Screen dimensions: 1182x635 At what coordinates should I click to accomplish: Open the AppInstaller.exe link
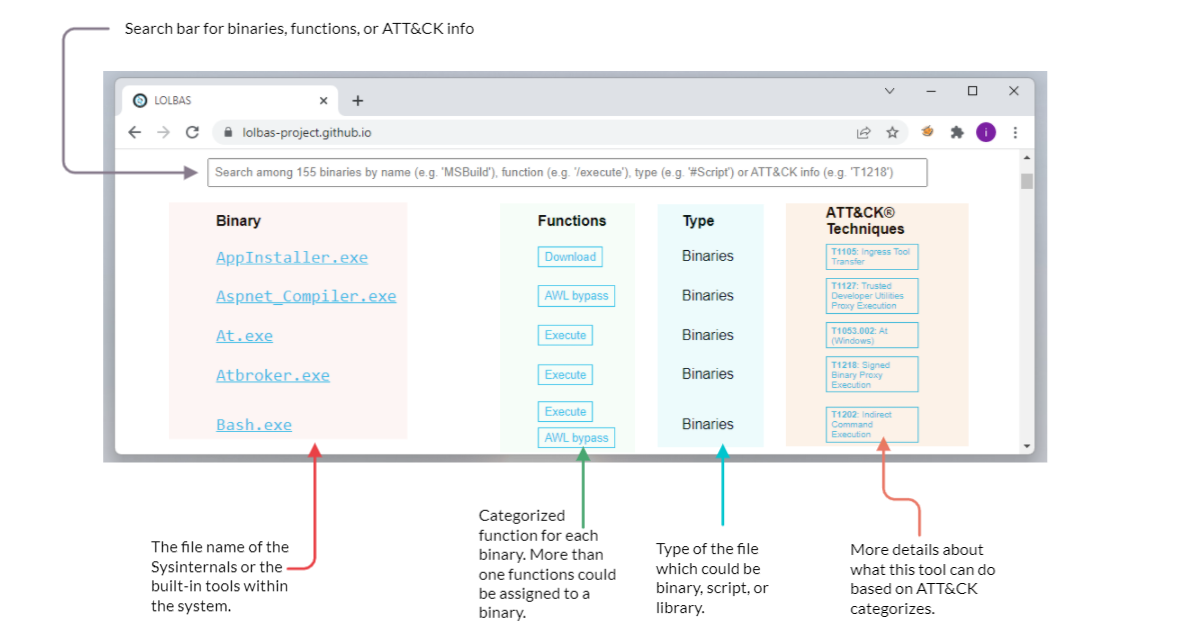click(x=292, y=258)
